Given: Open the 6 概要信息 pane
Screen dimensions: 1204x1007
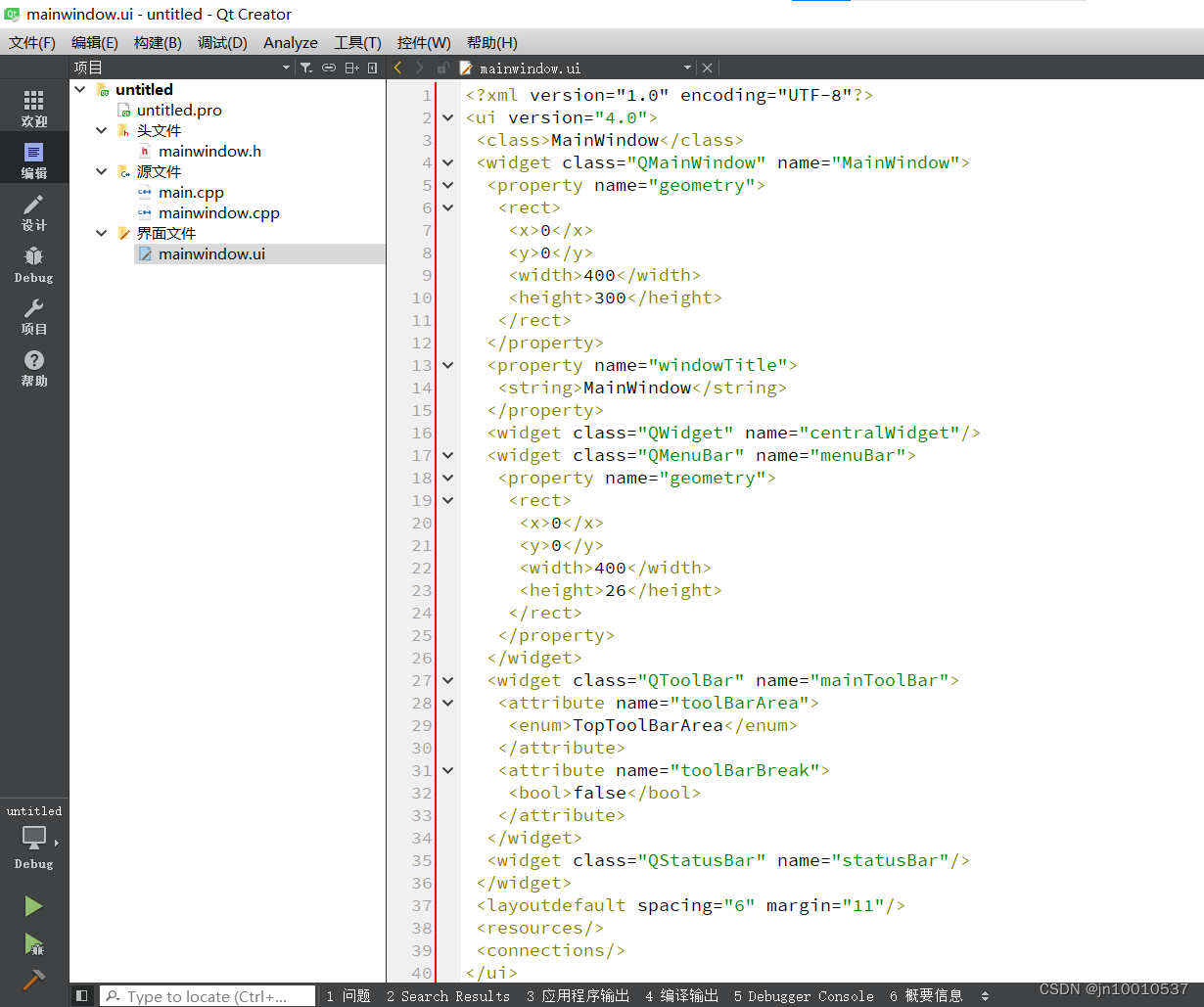Looking at the screenshot, I should (x=926, y=995).
